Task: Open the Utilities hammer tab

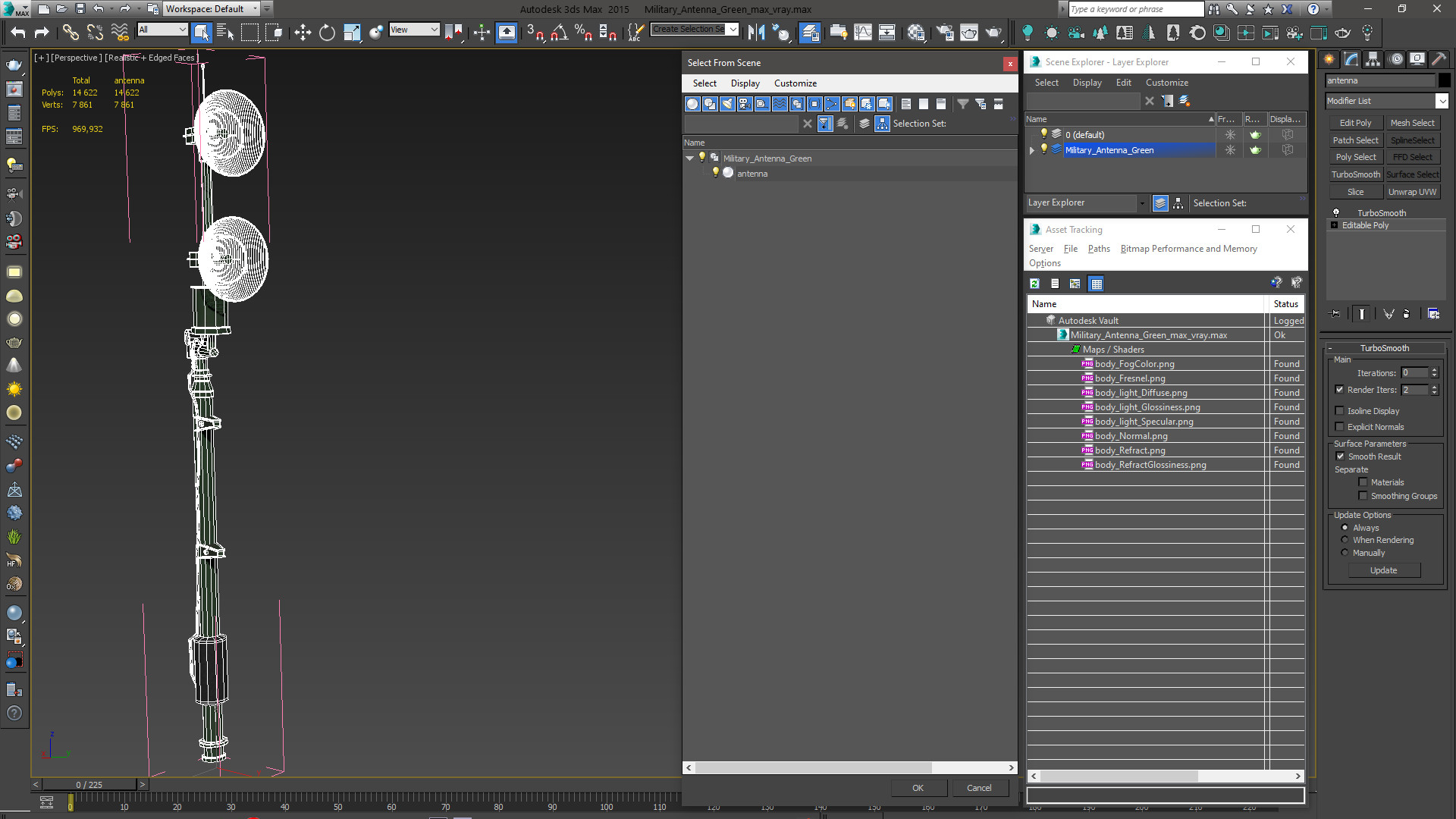Action: 1439,59
